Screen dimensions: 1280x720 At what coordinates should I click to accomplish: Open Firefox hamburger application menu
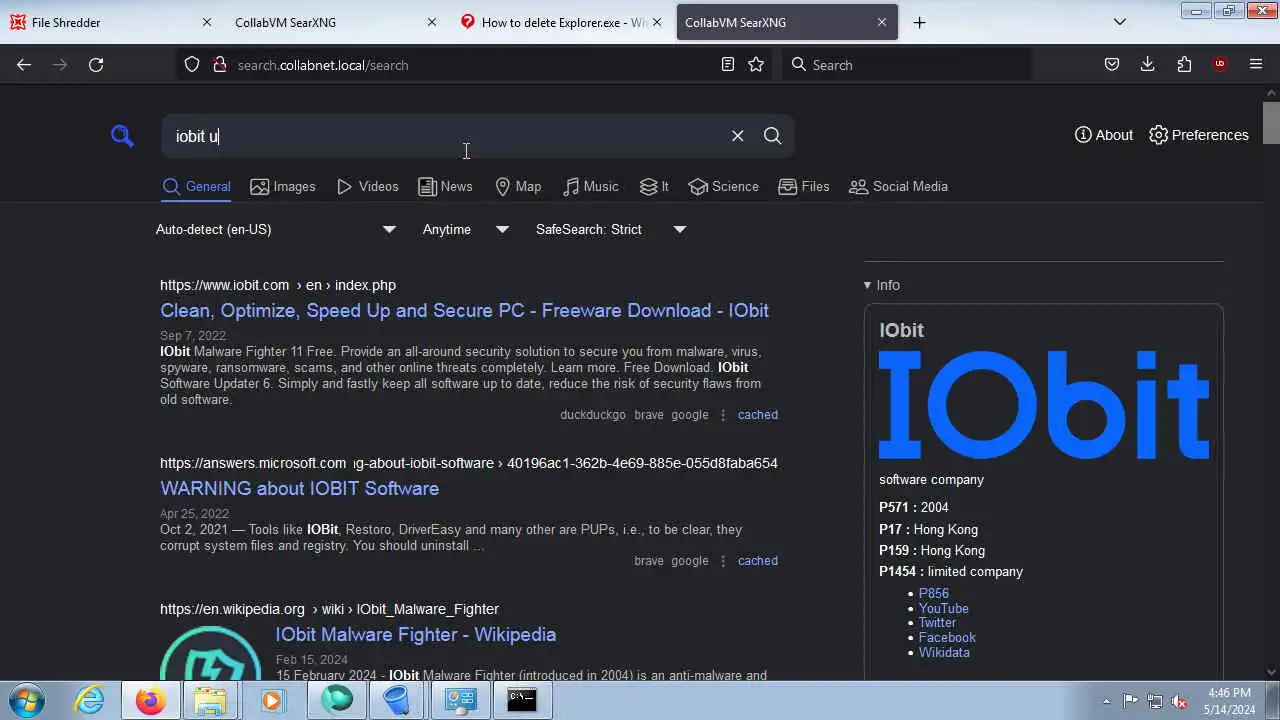(1256, 65)
